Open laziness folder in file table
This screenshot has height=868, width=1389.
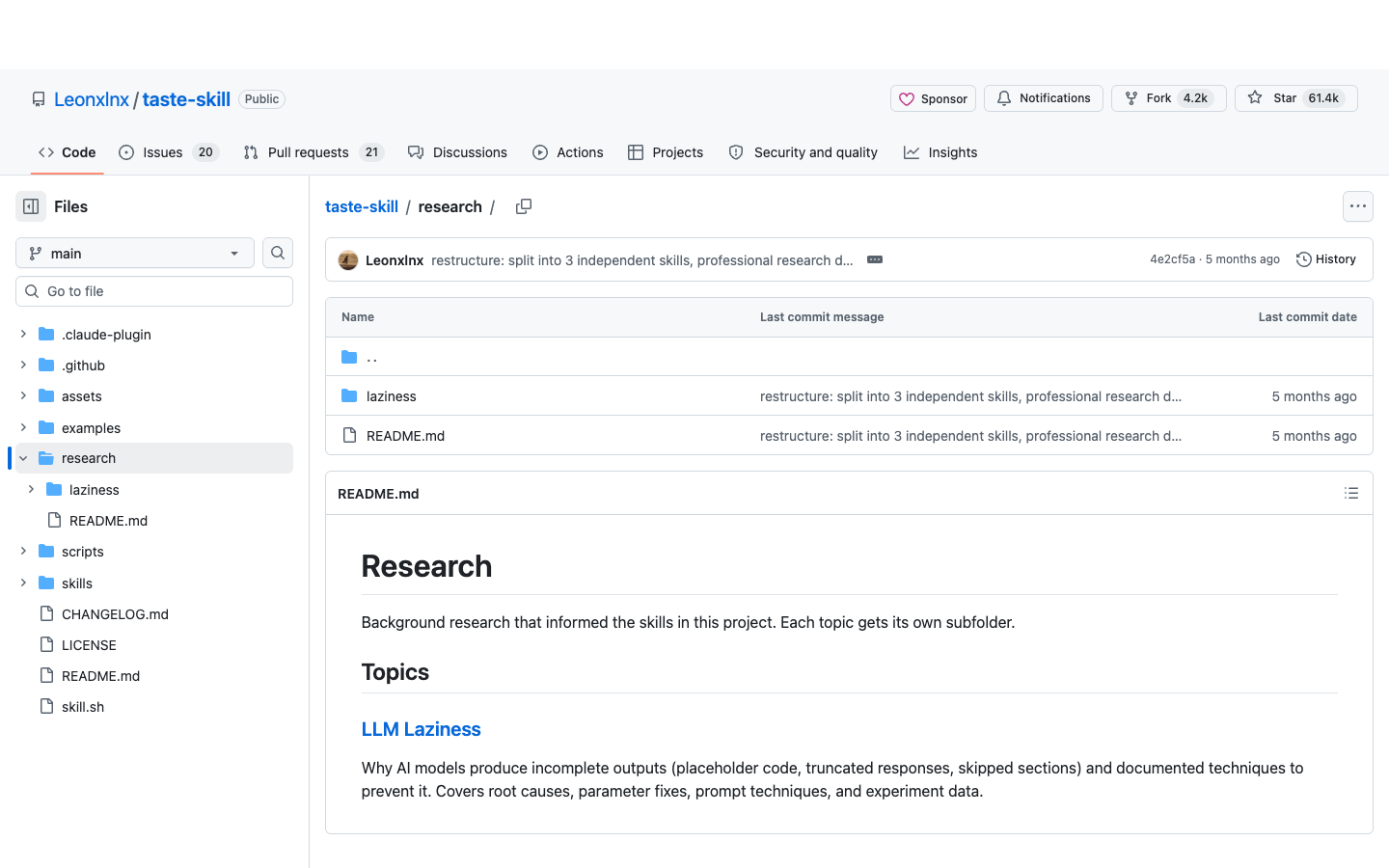coord(392,396)
